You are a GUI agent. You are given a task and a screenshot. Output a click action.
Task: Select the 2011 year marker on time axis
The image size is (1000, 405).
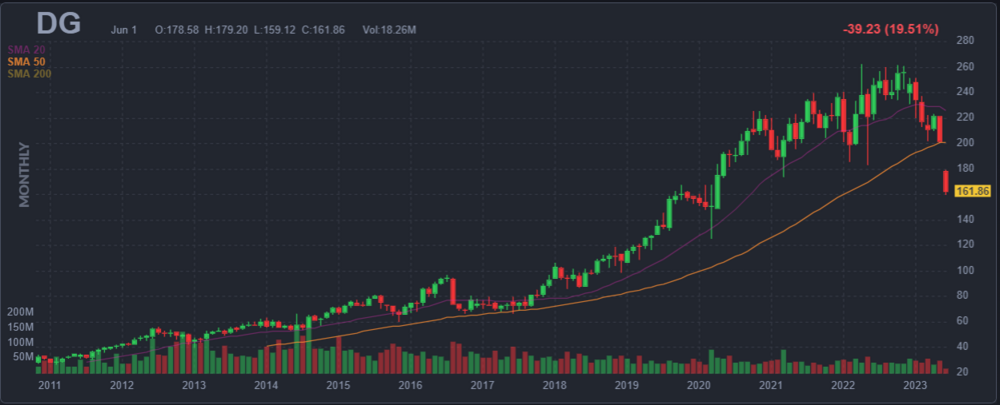pyautogui.click(x=48, y=385)
